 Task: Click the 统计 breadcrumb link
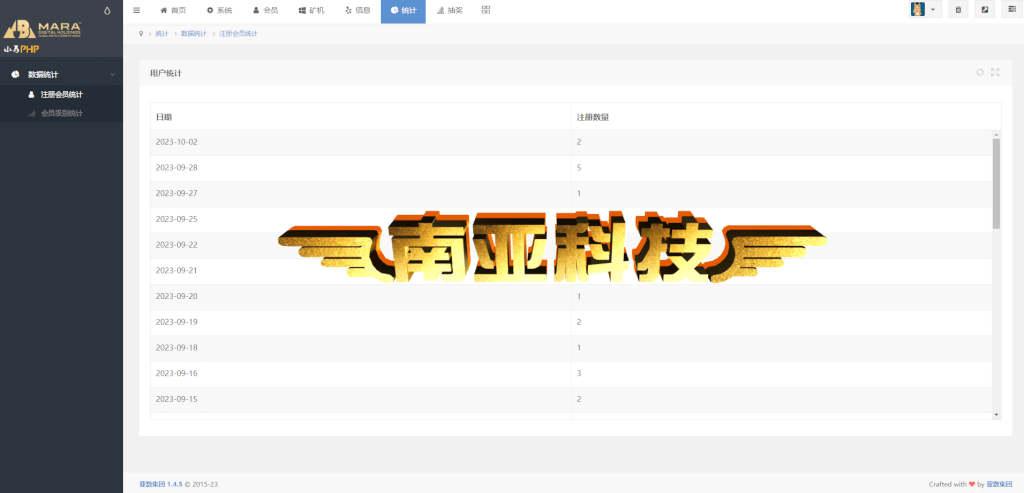point(161,33)
